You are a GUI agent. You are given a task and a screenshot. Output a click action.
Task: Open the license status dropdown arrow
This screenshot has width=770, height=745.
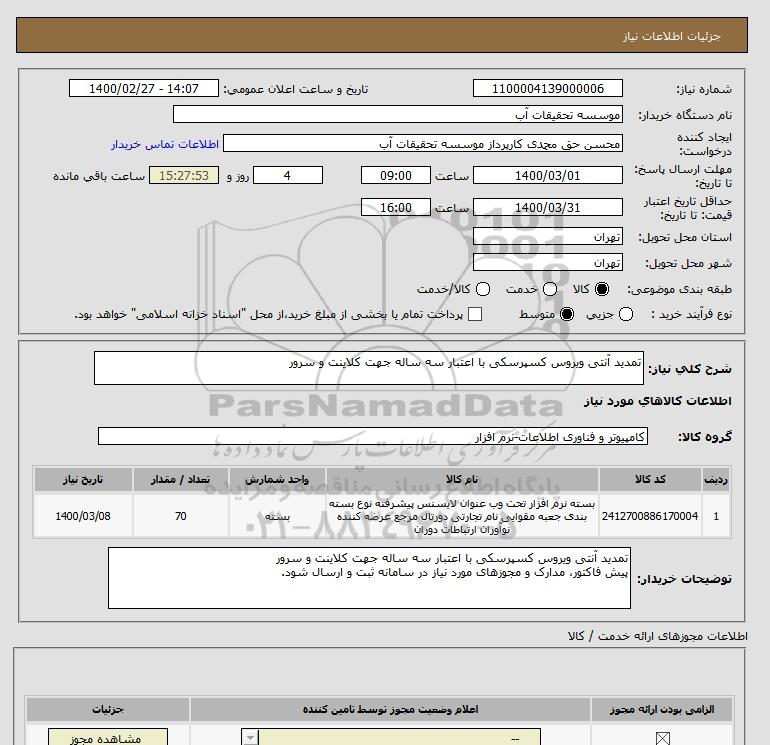pyautogui.click(x=250, y=738)
